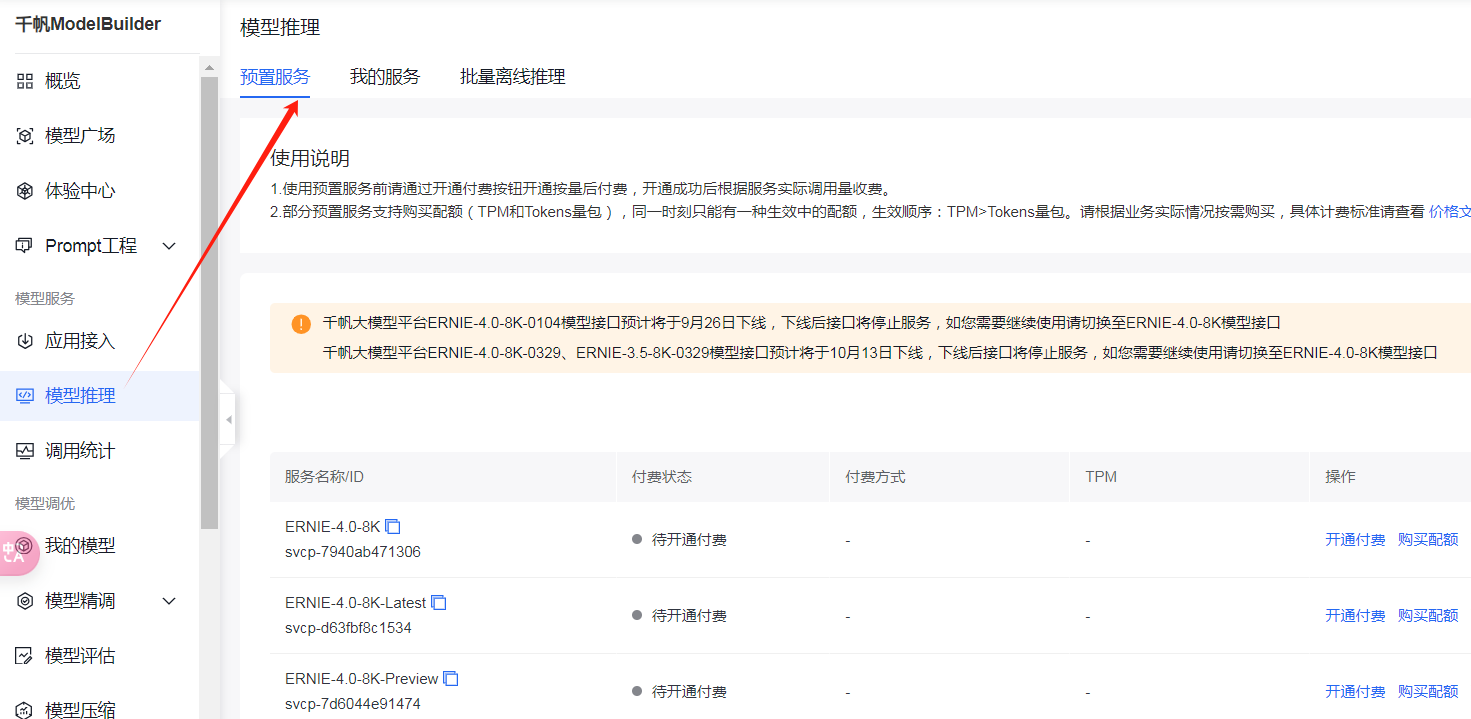
Task: Click the 模型广场 sidebar icon
Action: point(25,136)
